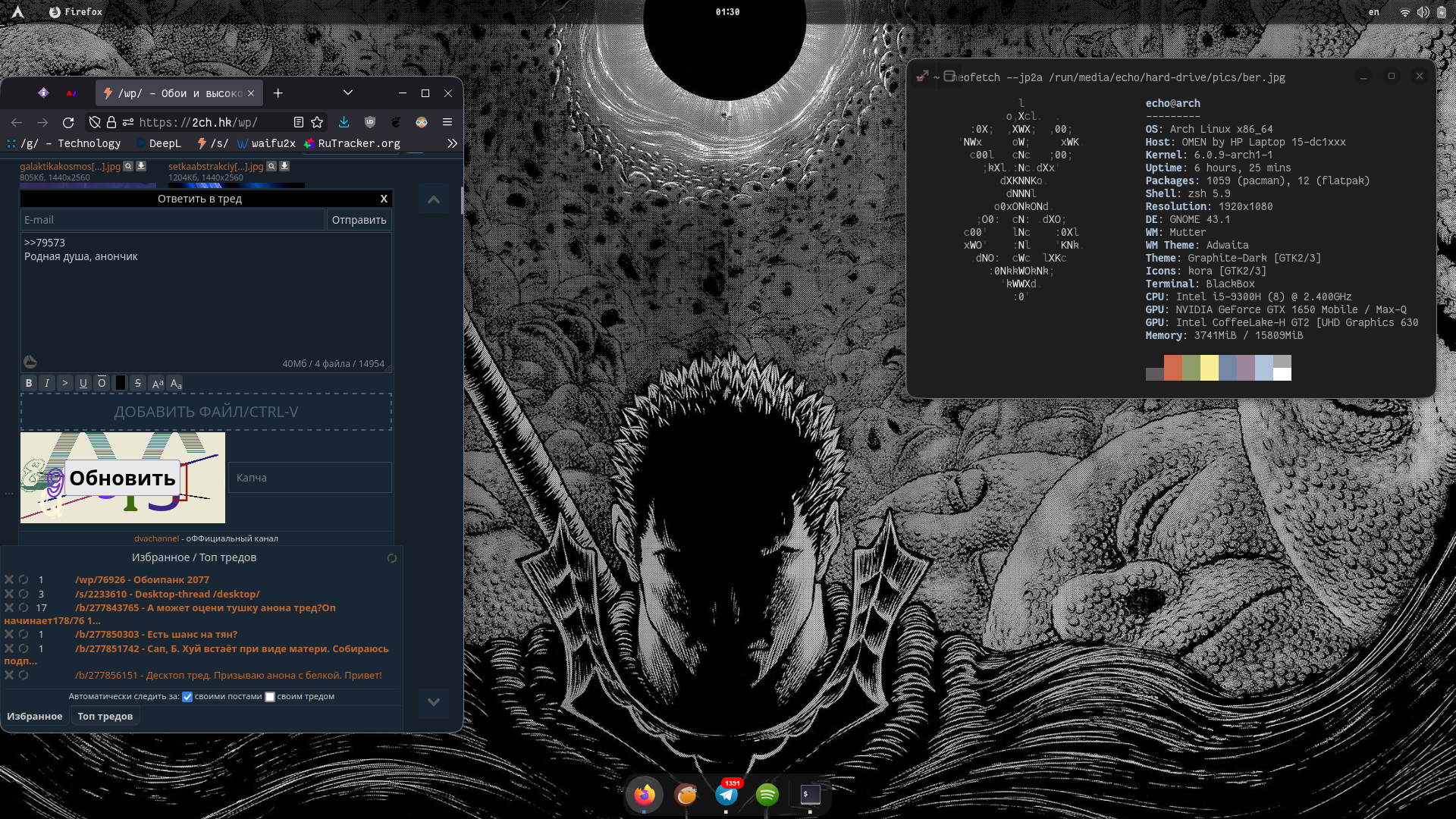The width and height of the screenshot is (1456, 819).
Task: Click the uBlock Origin shield icon
Action: pyautogui.click(x=370, y=122)
